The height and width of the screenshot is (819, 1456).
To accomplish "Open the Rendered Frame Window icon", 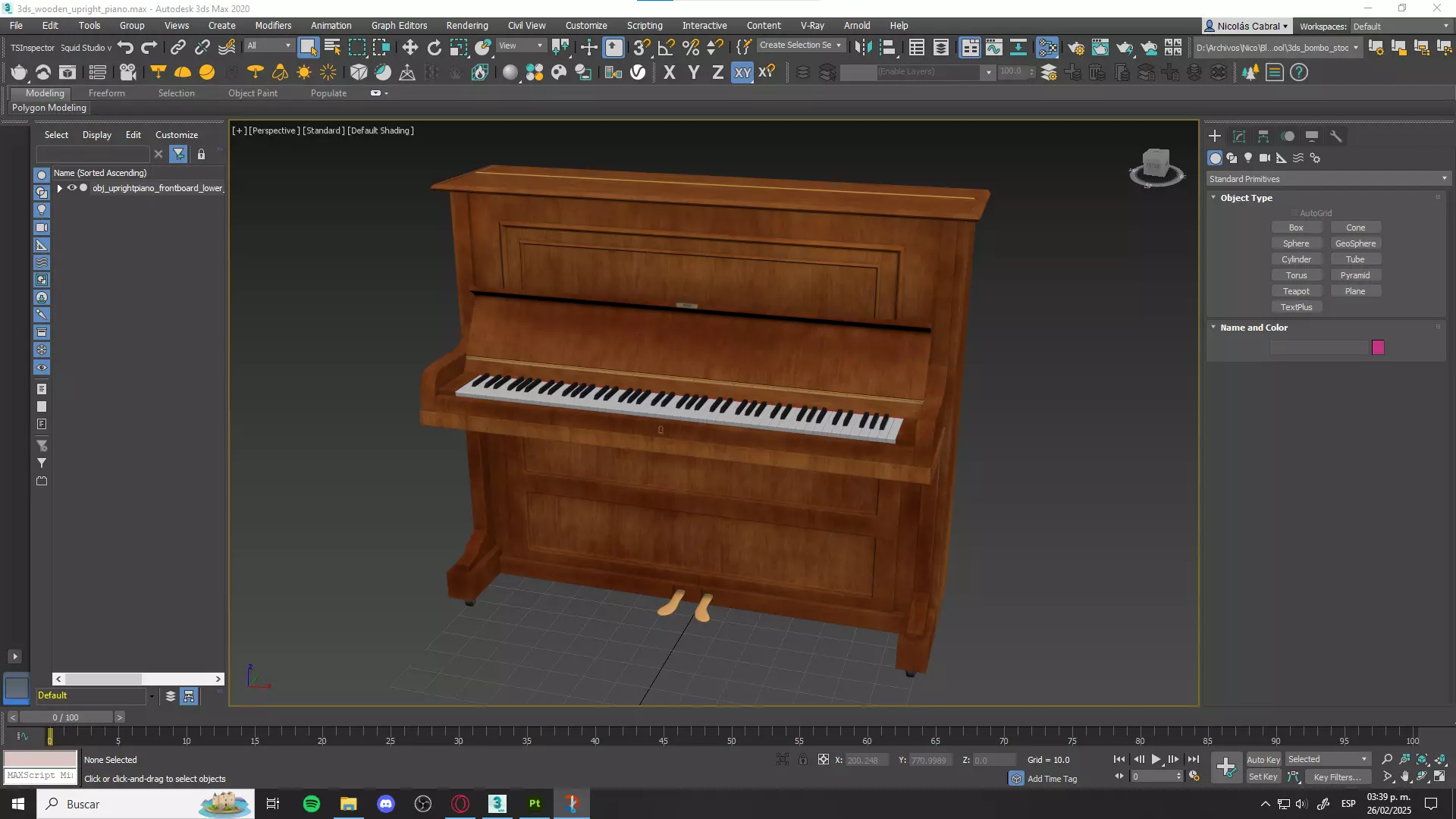I will pyautogui.click(x=1100, y=48).
